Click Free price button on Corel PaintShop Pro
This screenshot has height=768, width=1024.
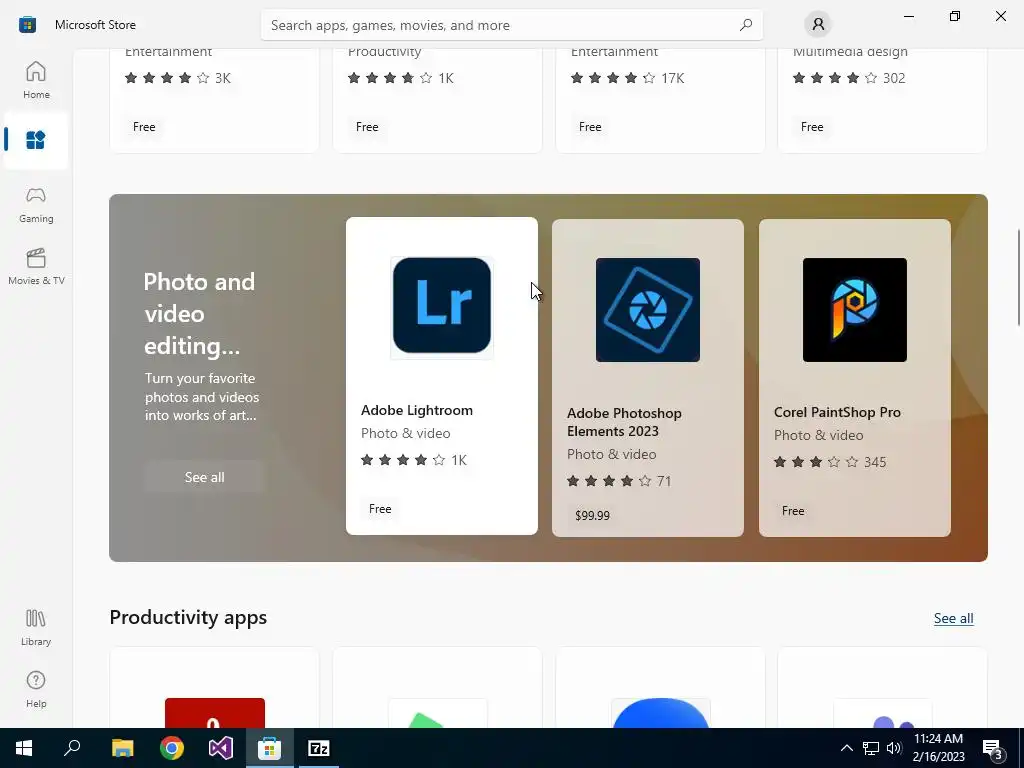click(793, 511)
